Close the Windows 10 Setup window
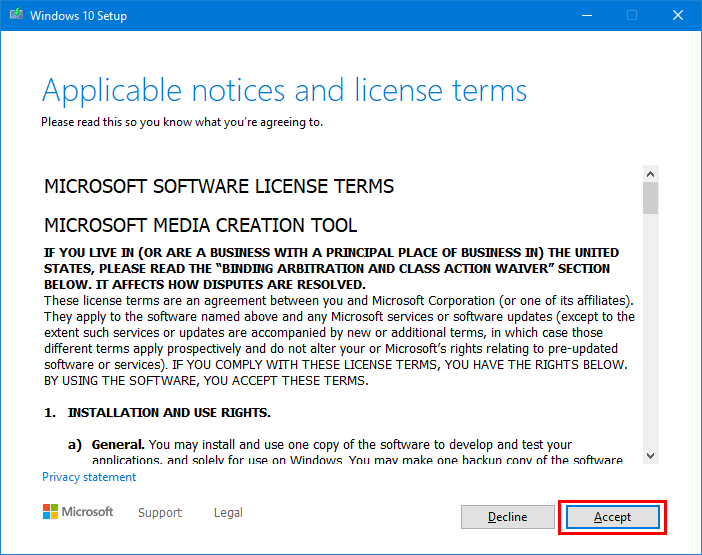This screenshot has width=702, height=555. 678,15
